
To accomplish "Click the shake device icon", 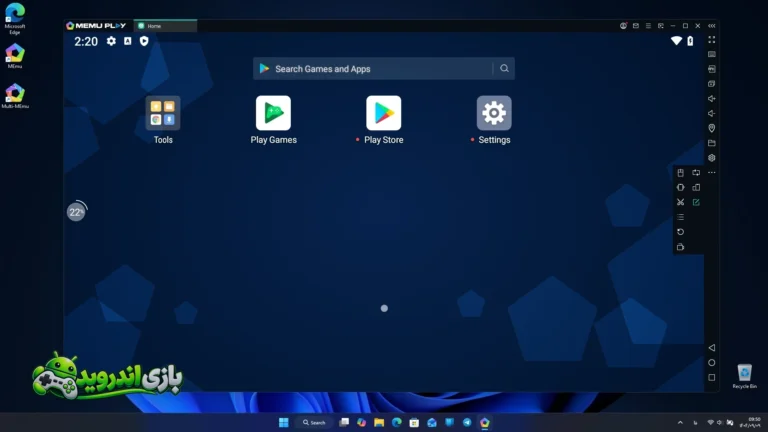I will click(680, 187).
